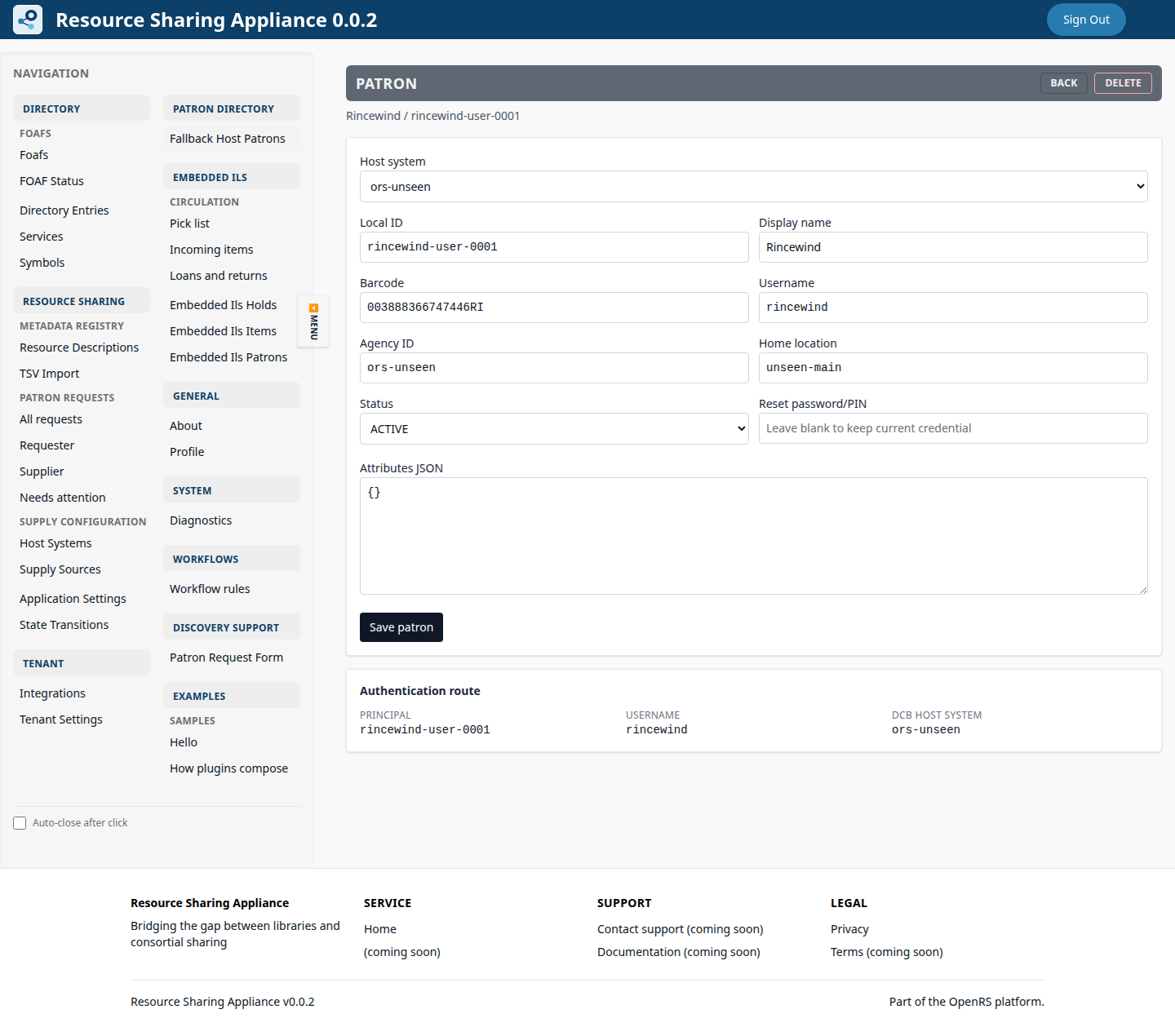
Task: Open Foafs in navigation
Action: click(34, 155)
